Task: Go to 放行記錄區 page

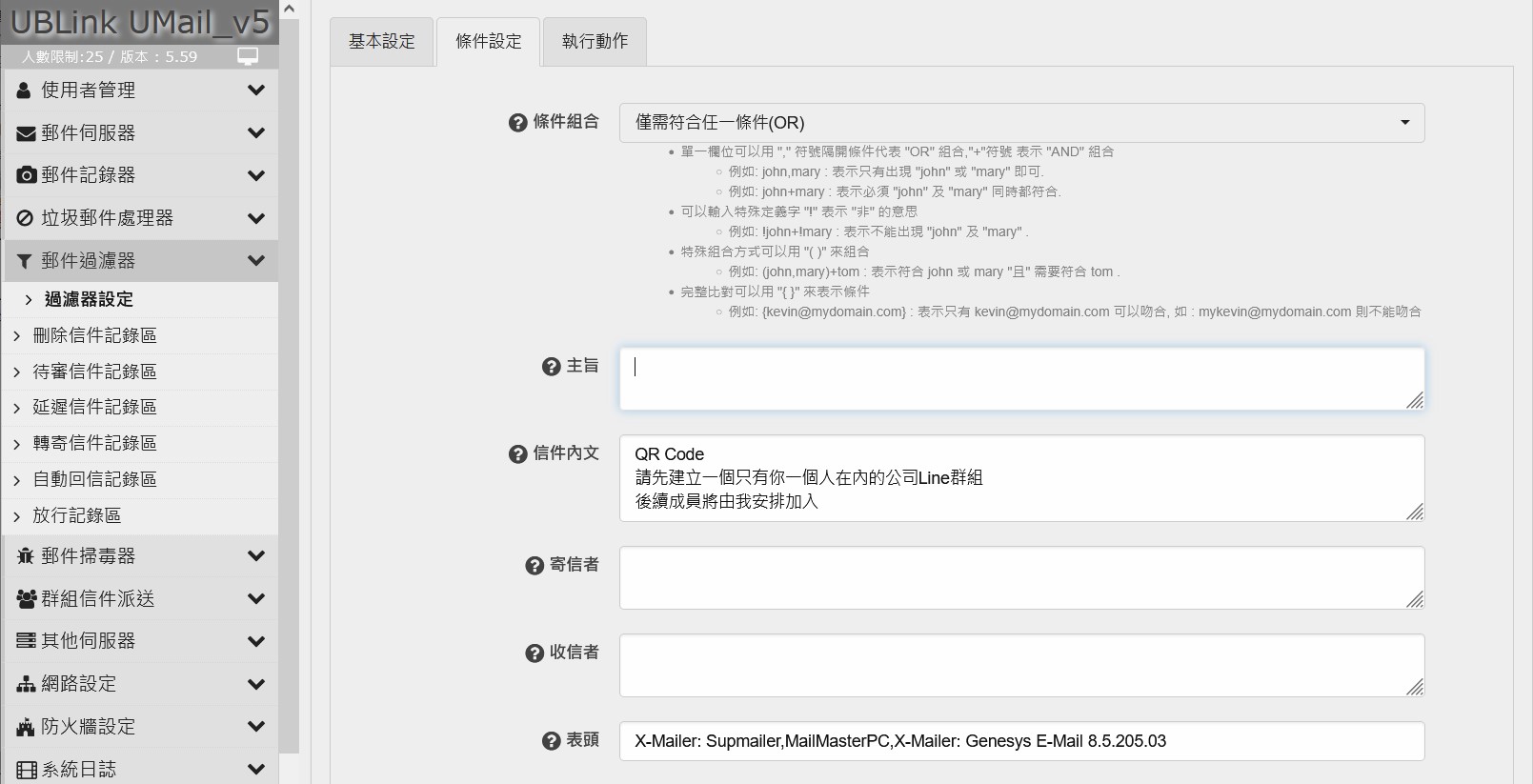Action: 77,515
